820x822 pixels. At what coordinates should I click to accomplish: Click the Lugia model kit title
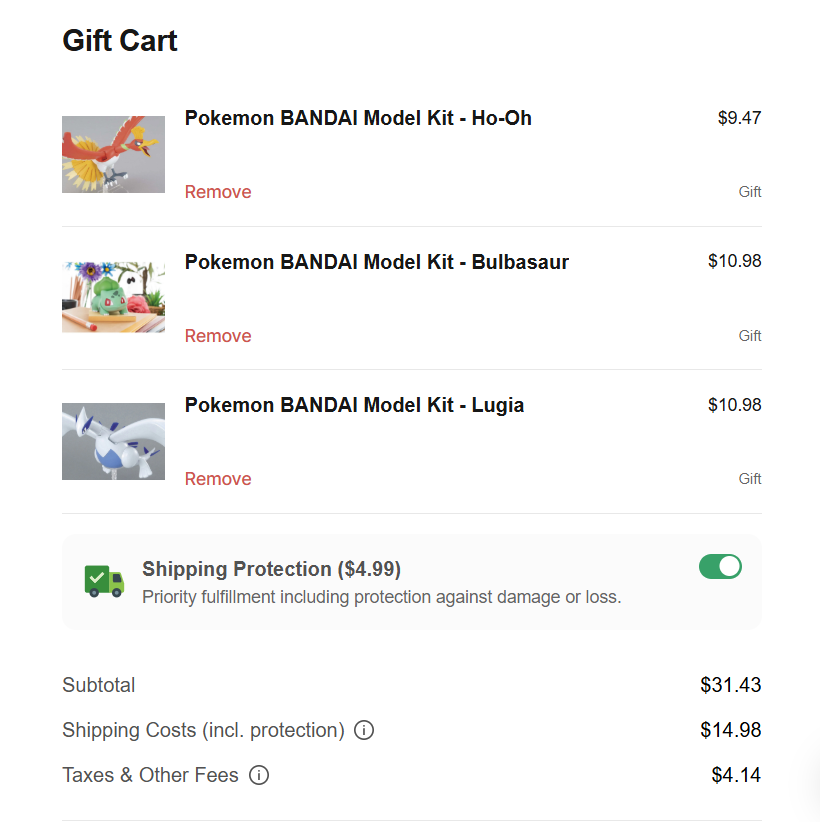tap(354, 405)
